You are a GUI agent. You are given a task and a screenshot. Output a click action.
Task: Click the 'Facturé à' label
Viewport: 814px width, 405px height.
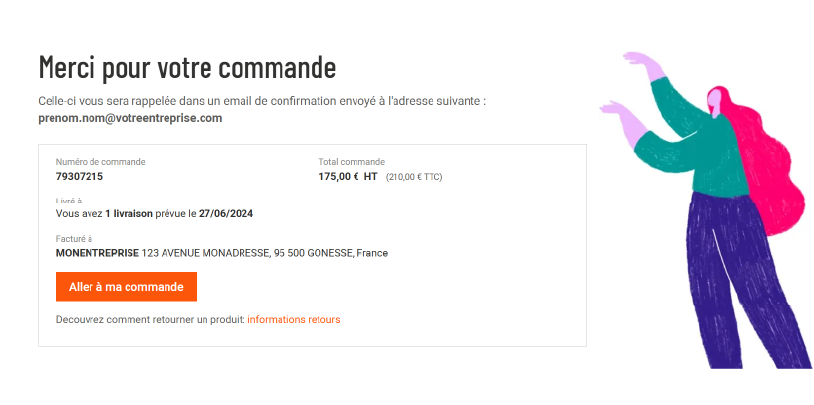tap(74, 239)
